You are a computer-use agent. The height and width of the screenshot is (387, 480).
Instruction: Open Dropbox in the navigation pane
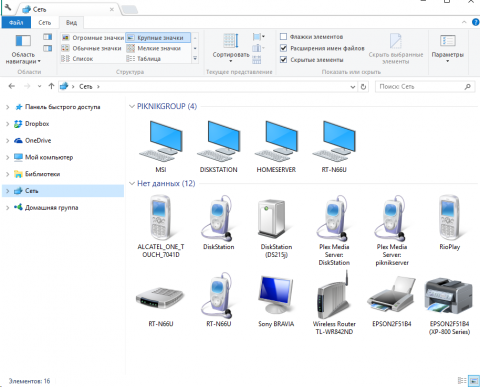point(32,124)
